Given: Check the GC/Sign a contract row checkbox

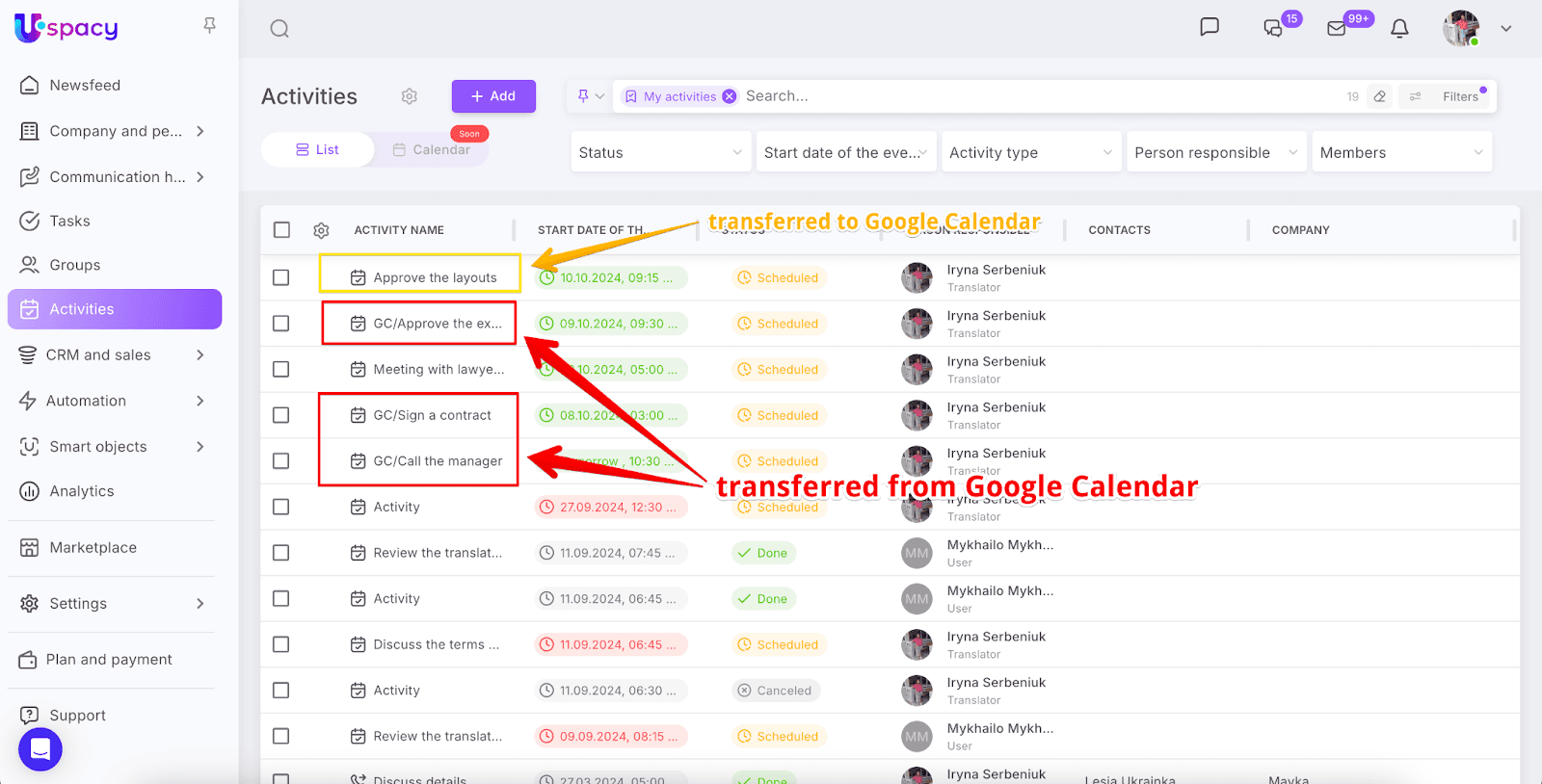Looking at the screenshot, I should click(281, 415).
